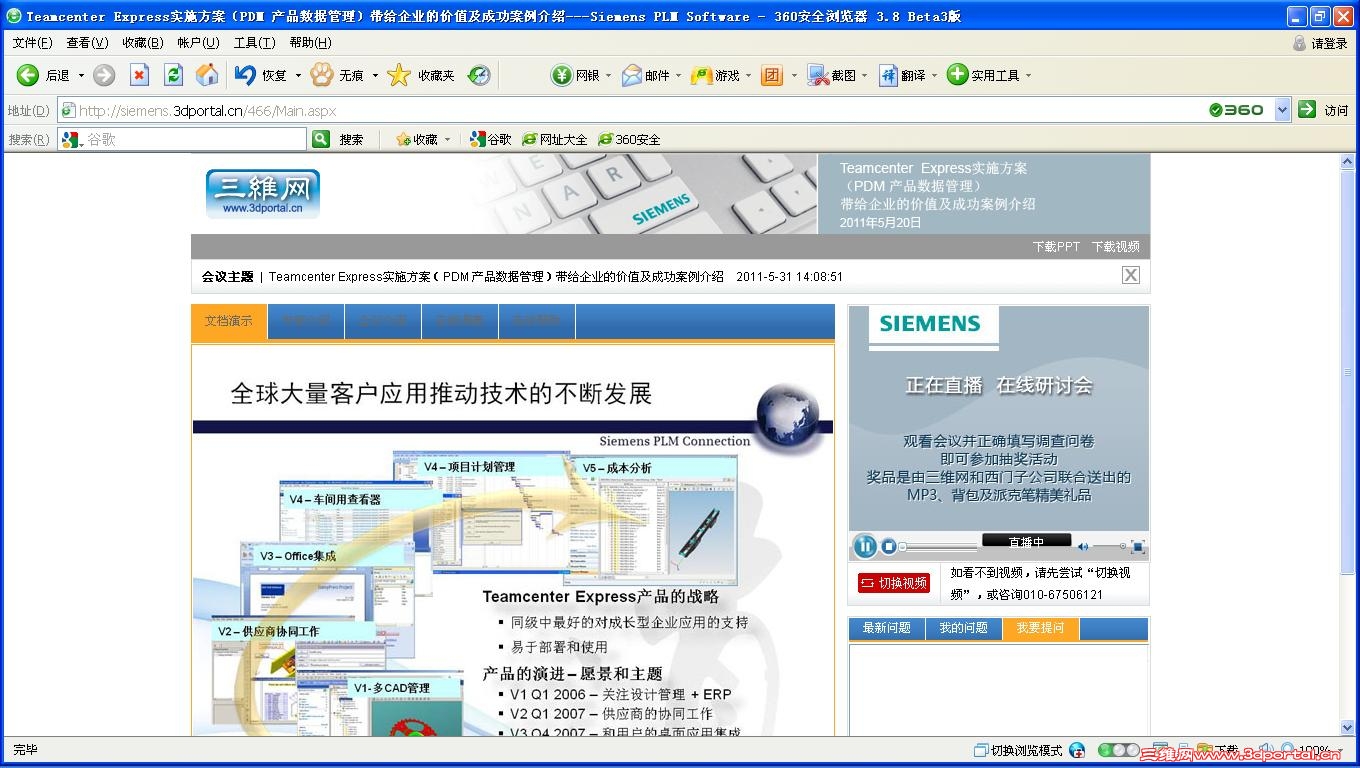
Task: Open the home page with the house icon
Action: [207, 75]
